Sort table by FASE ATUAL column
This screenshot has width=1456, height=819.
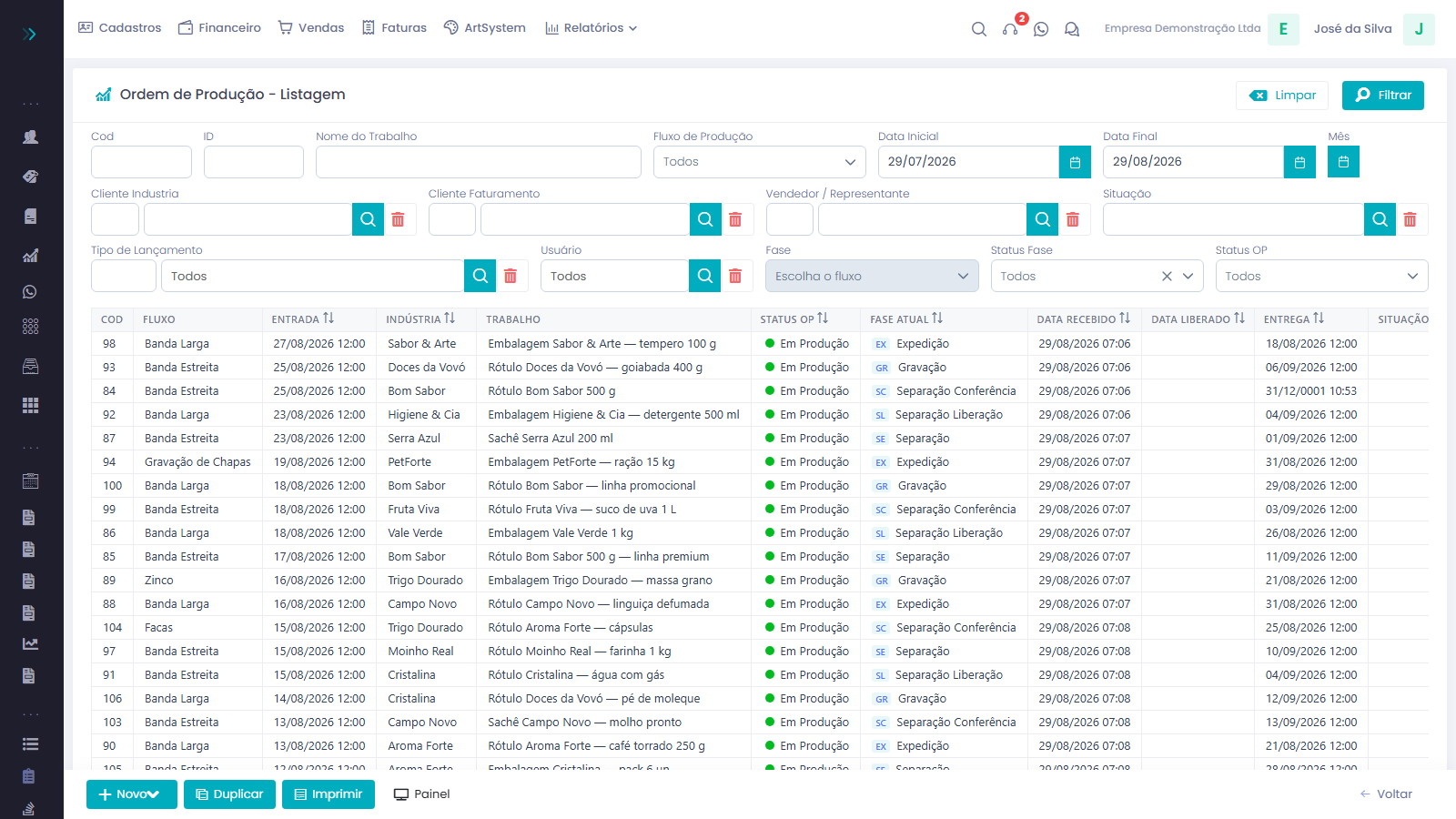coord(906,319)
